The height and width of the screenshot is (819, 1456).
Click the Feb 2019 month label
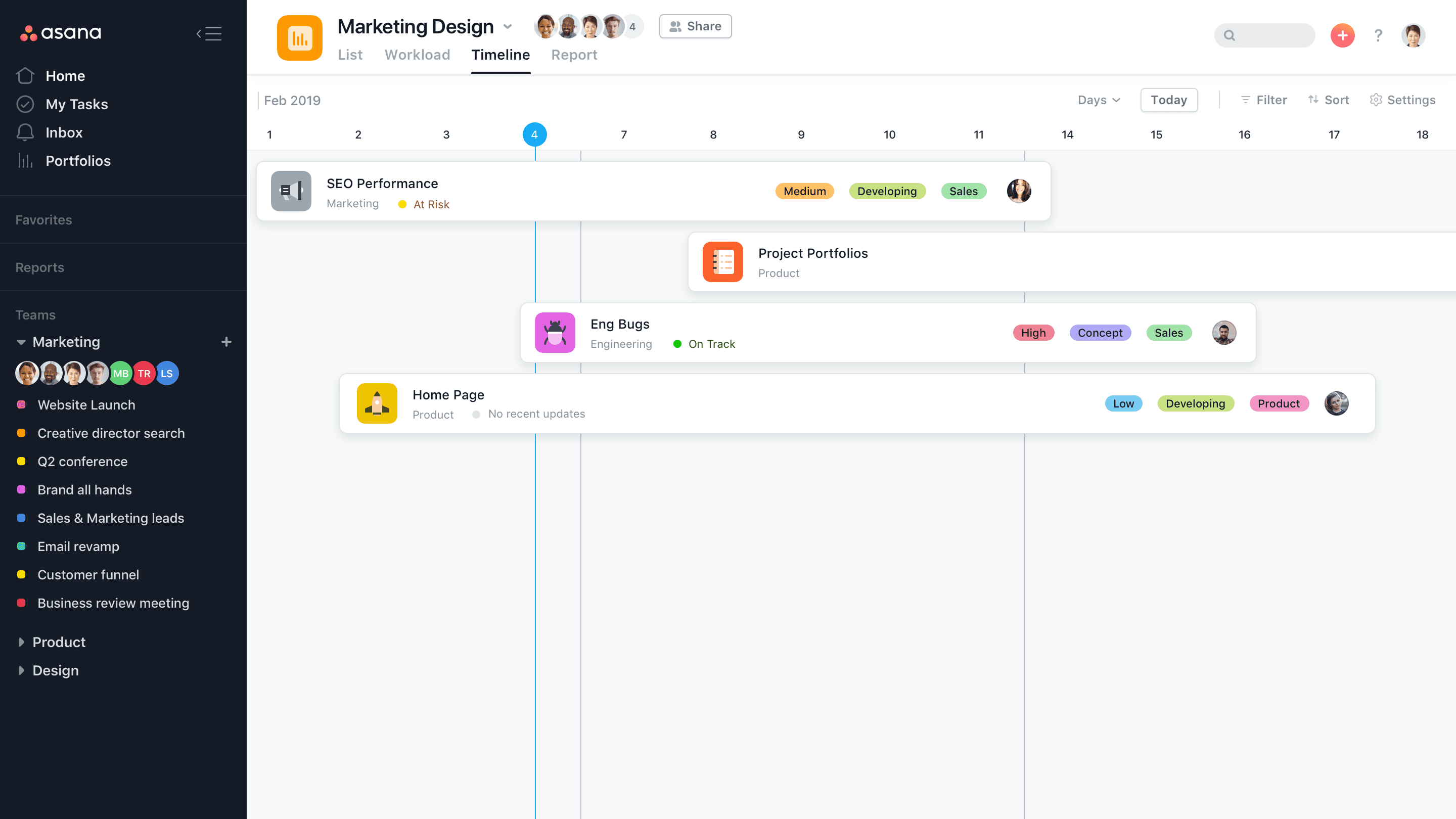pyautogui.click(x=292, y=101)
